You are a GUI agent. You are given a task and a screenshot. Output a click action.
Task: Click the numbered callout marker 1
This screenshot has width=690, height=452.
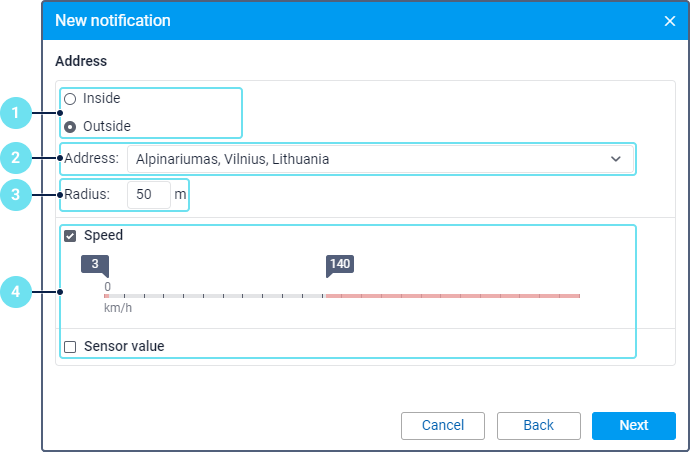point(17,113)
